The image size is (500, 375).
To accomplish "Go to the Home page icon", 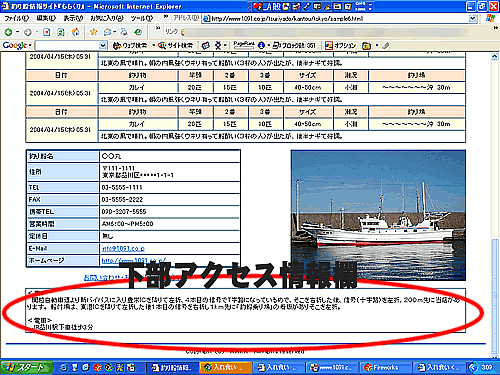I will [76, 32].
